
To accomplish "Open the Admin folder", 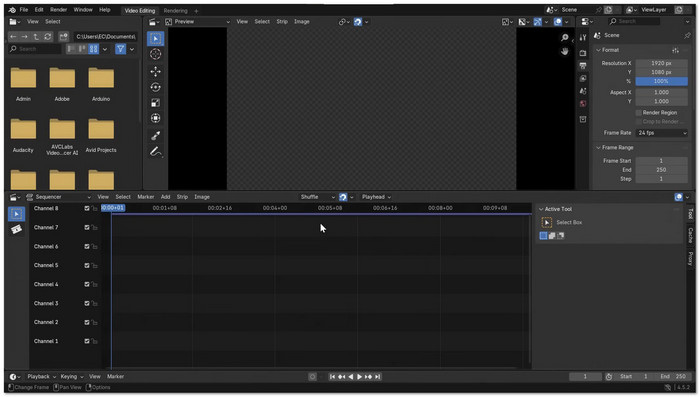I will (23, 84).
